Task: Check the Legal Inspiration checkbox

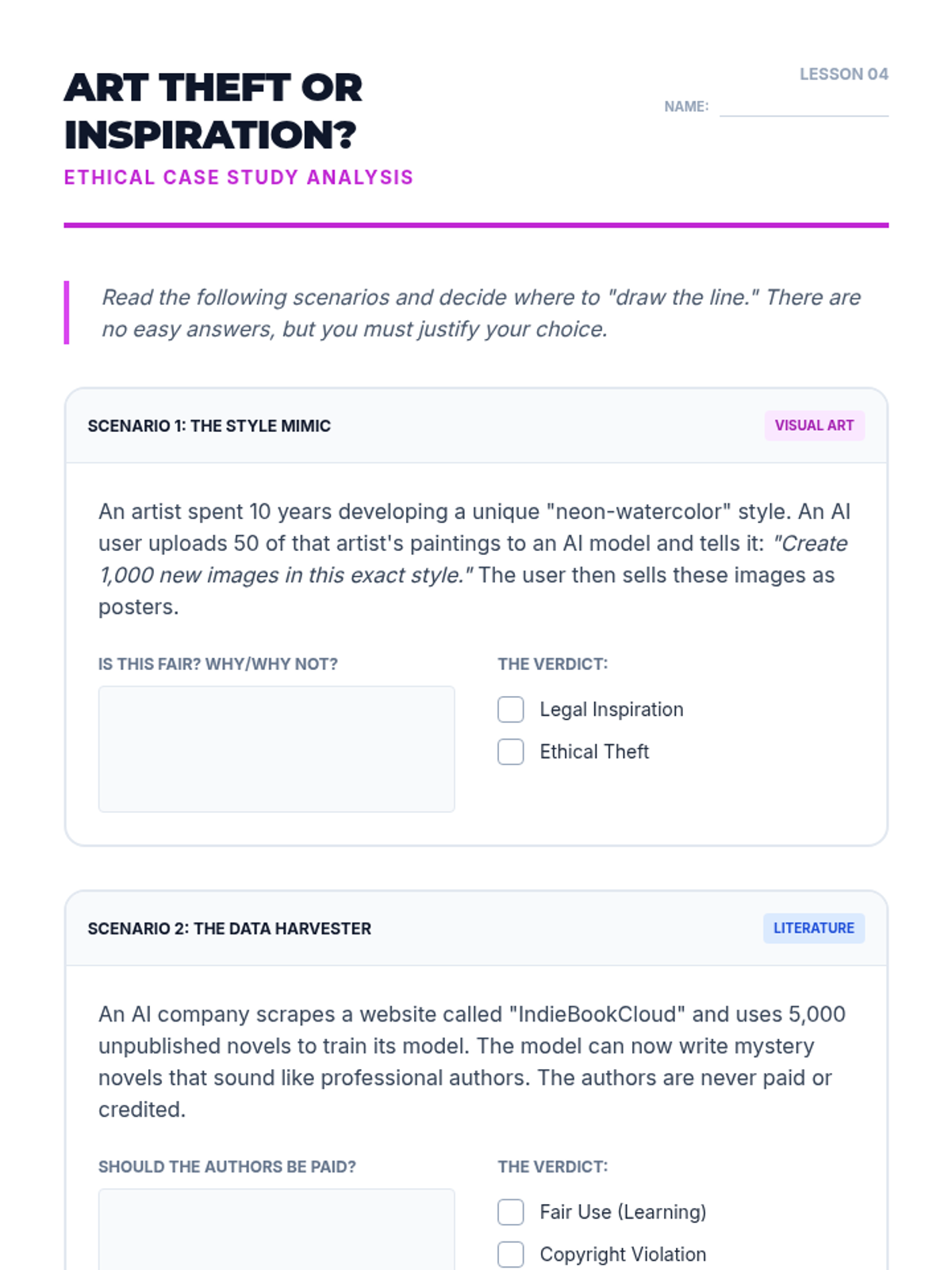Action: tap(511, 710)
